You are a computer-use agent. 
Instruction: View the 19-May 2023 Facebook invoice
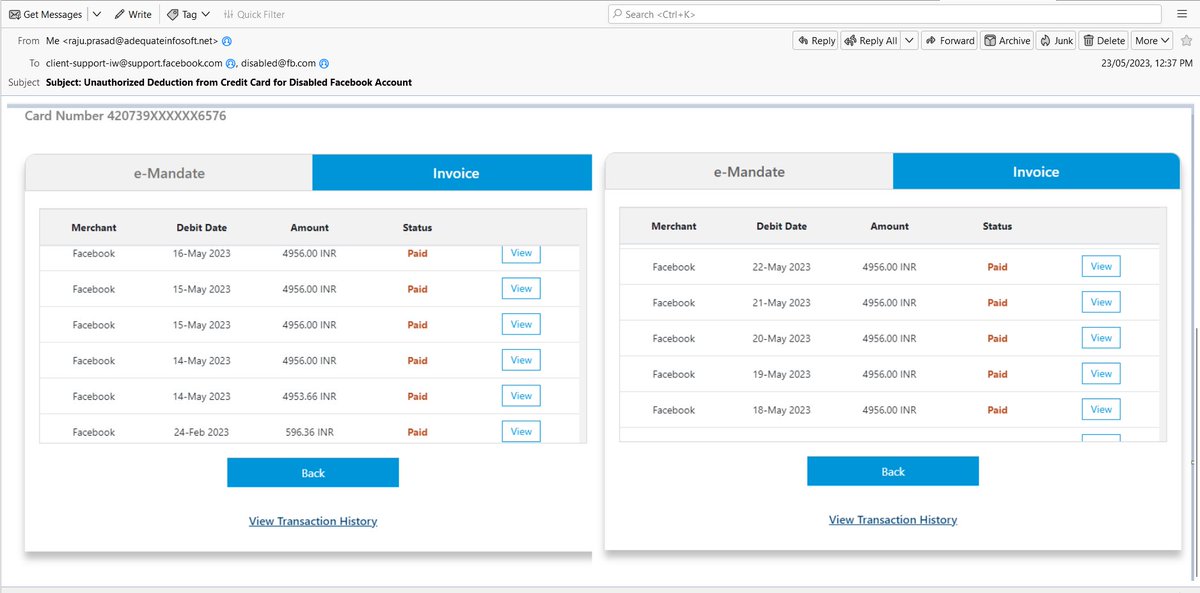tap(1101, 374)
